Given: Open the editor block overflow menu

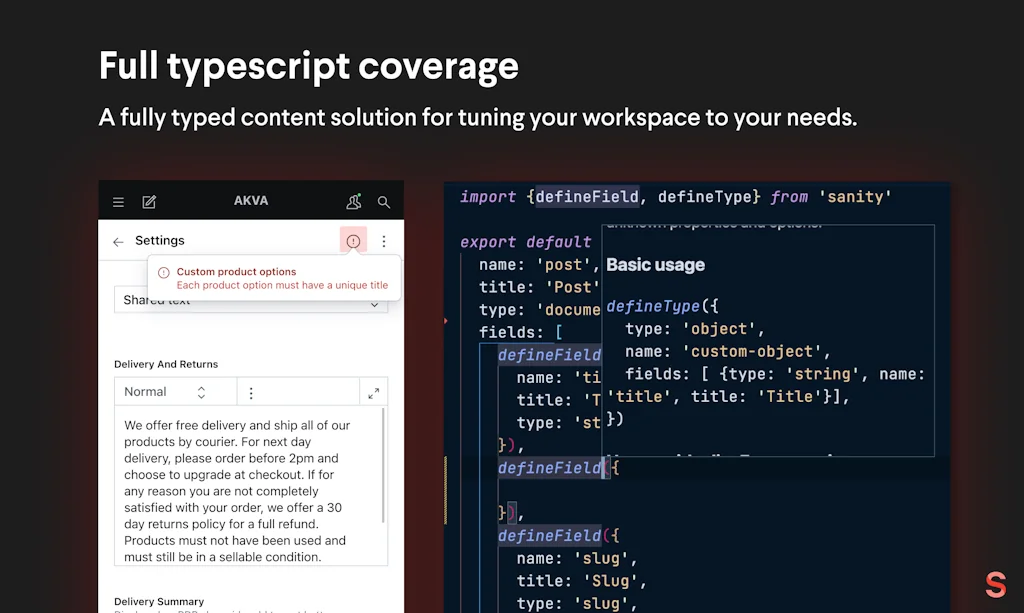Looking at the screenshot, I should click(x=250, y=391).
